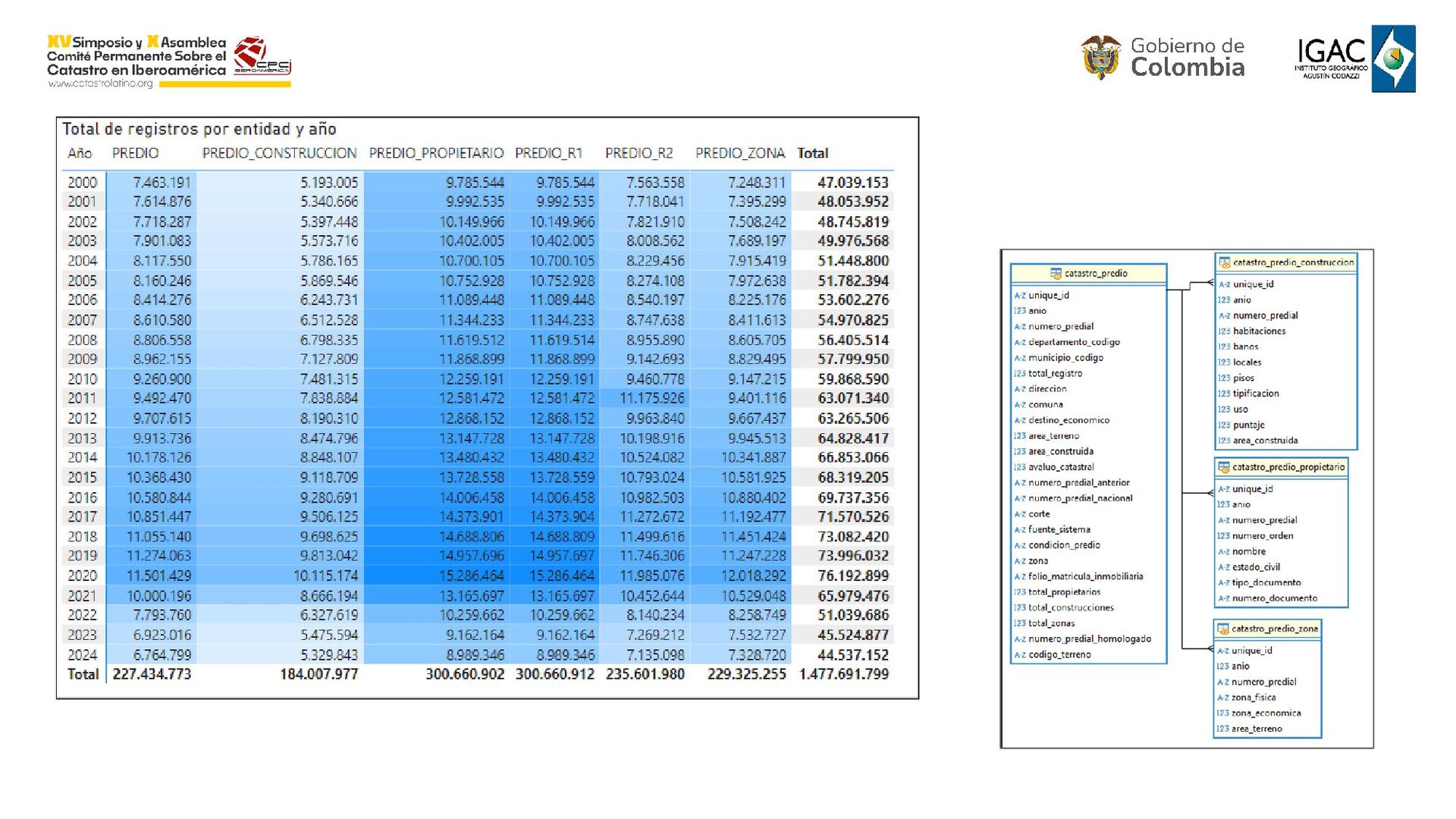
Task: Select condicion_predio field
Action: [x=1064, y=545]
